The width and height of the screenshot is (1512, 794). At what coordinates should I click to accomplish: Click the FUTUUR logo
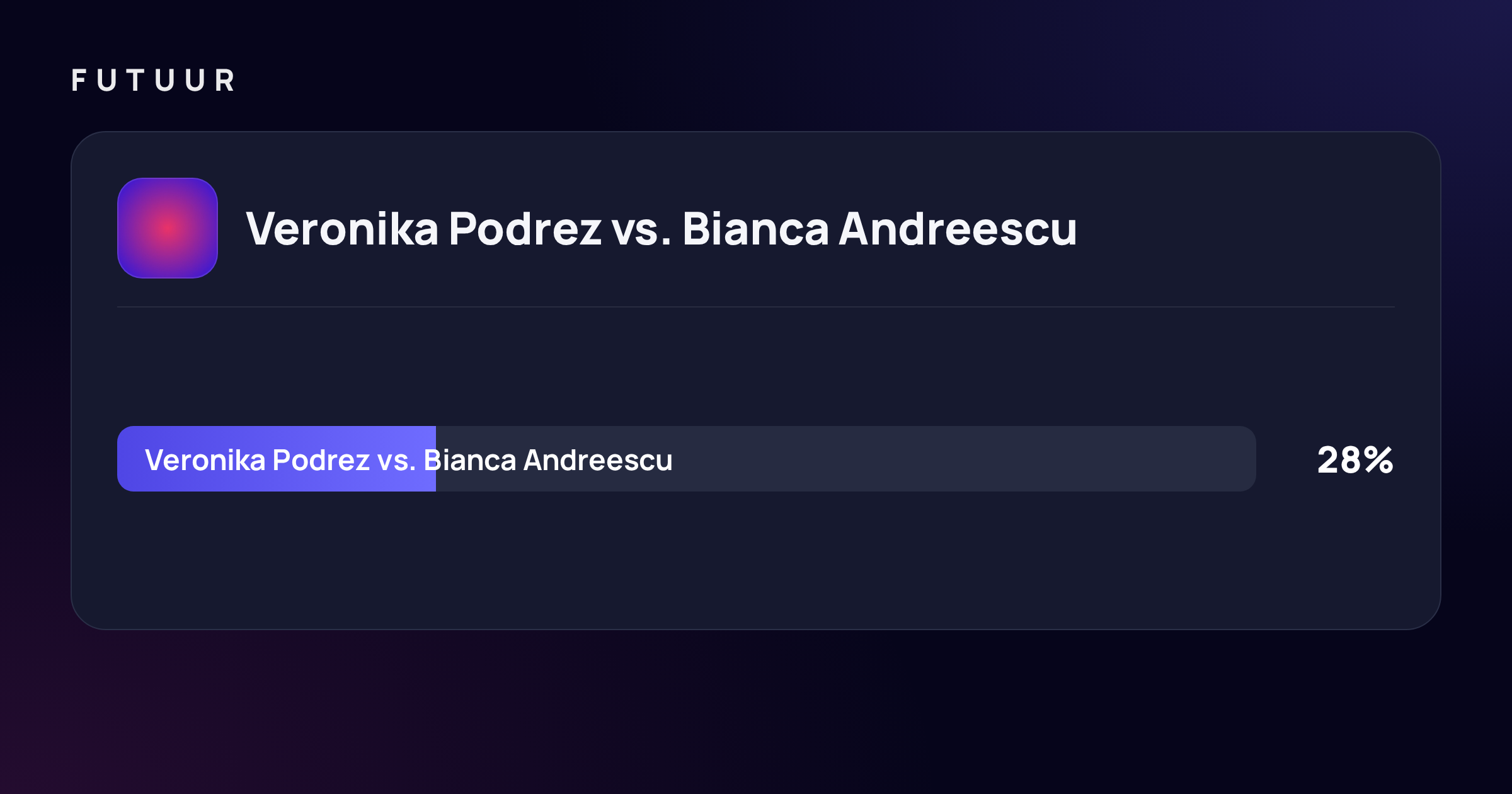(153, 81)
